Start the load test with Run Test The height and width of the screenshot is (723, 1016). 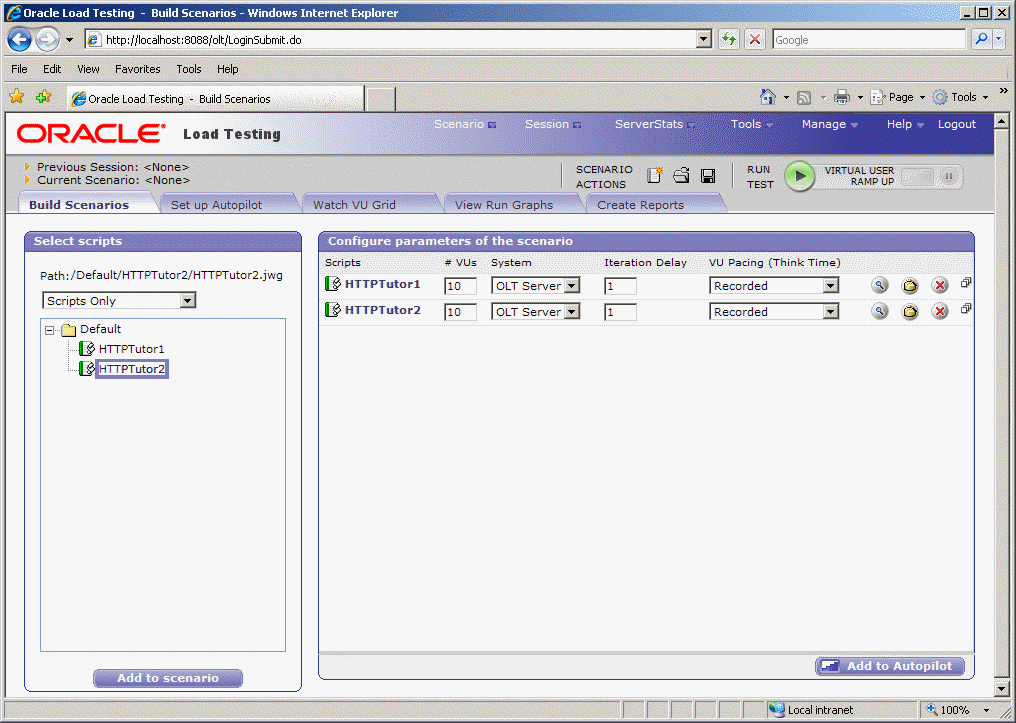799,175
